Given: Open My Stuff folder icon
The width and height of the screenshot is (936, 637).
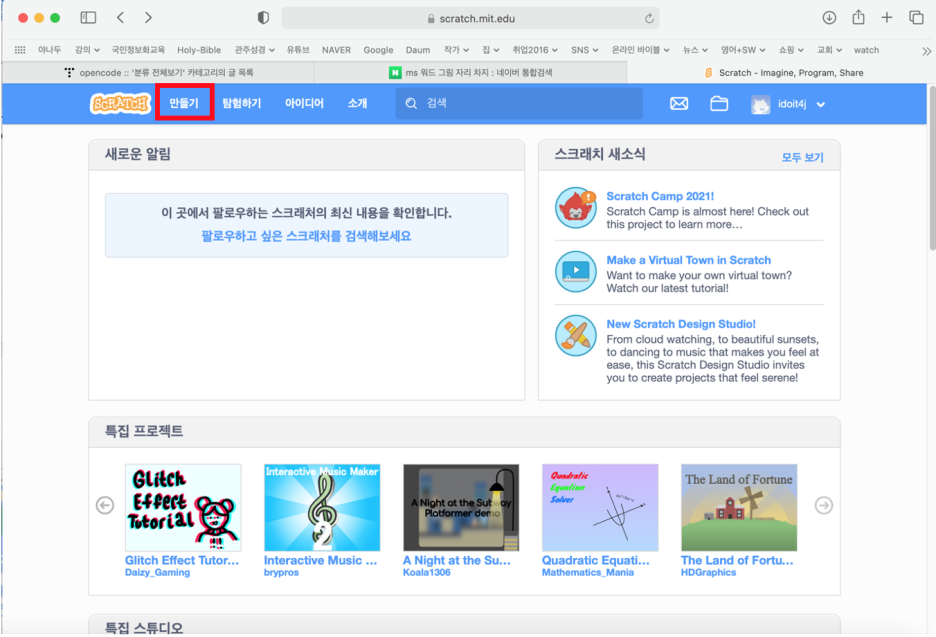Looking at the screenshot, I should (x=719, y=104).
